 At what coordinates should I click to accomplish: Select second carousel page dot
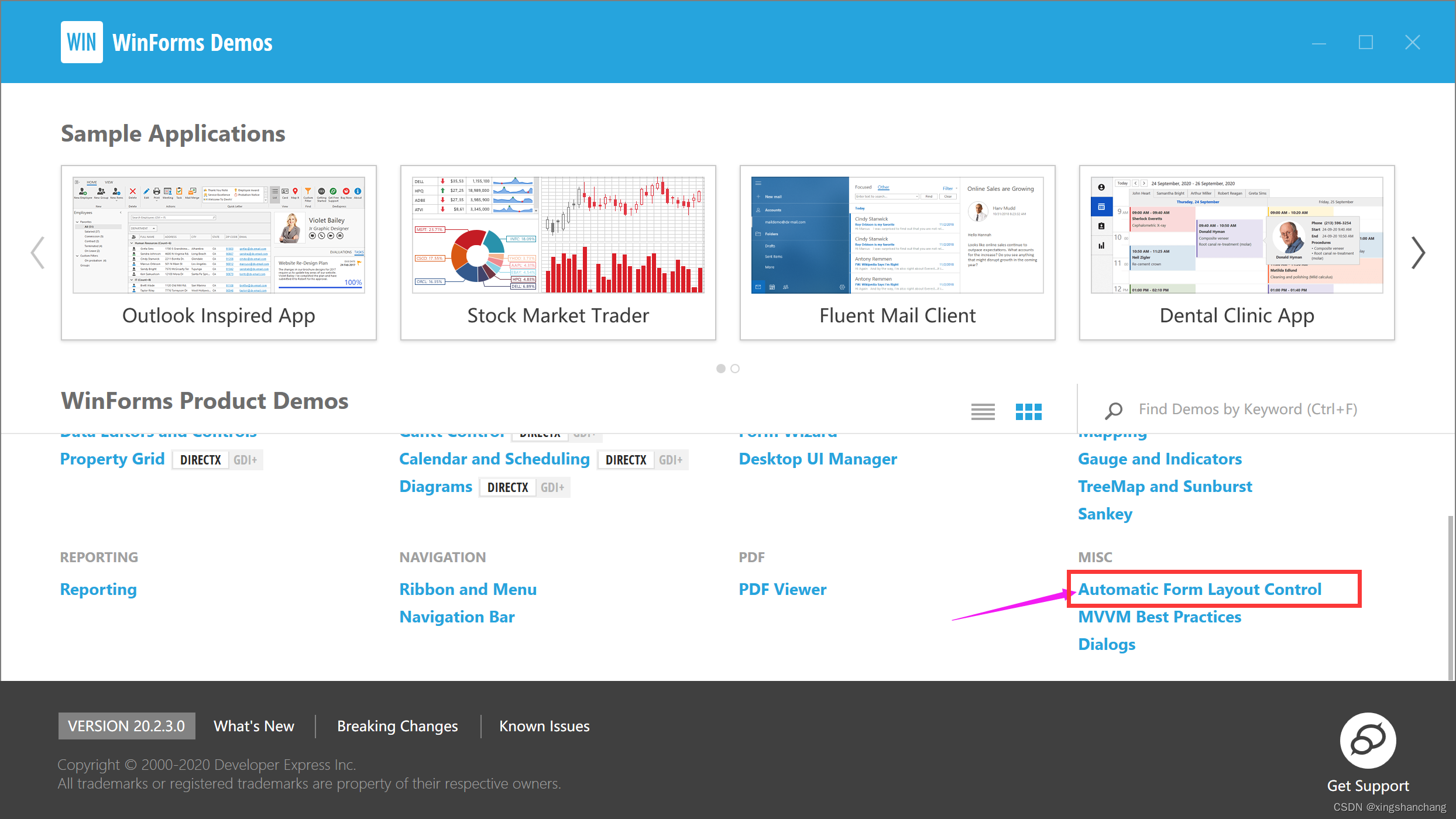(735, 369)
